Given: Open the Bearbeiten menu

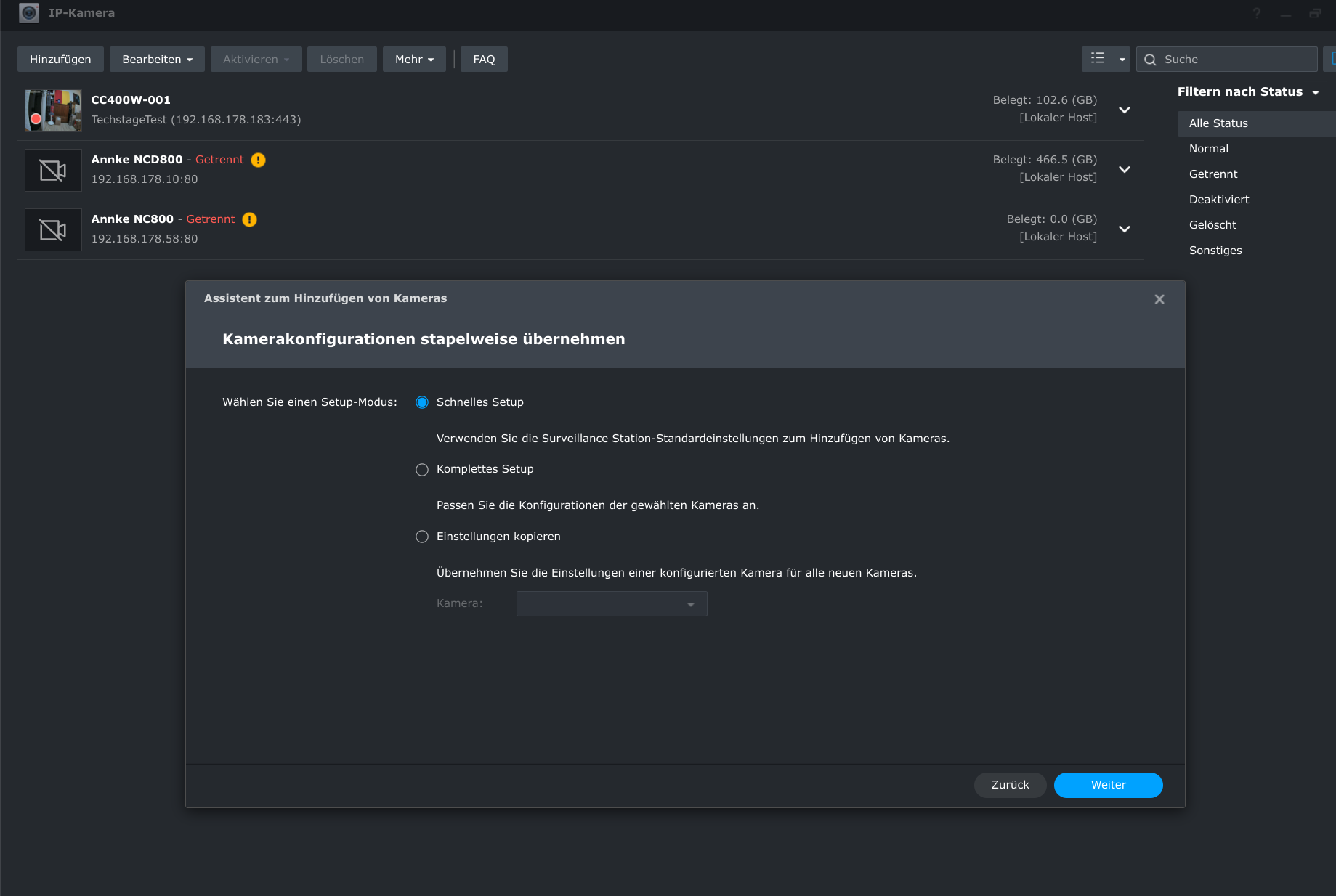Looking at the screenshot, I should pos(157,60).
